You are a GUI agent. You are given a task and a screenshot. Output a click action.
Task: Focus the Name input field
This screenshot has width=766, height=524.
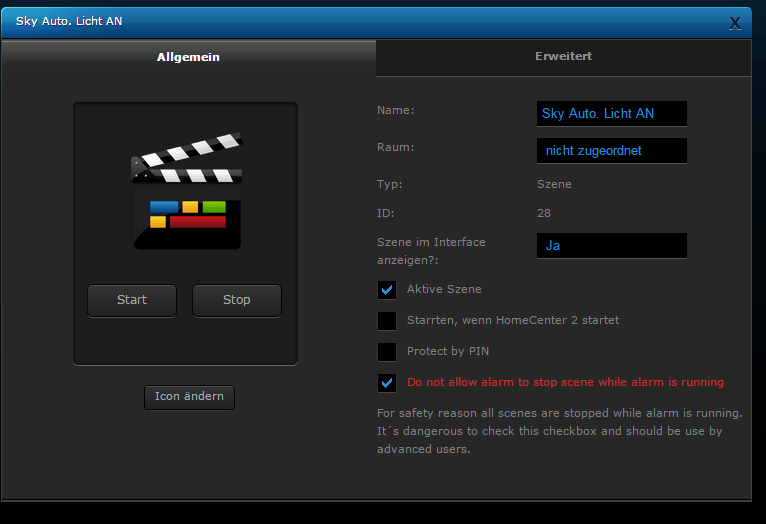click(x=611, y=114)
